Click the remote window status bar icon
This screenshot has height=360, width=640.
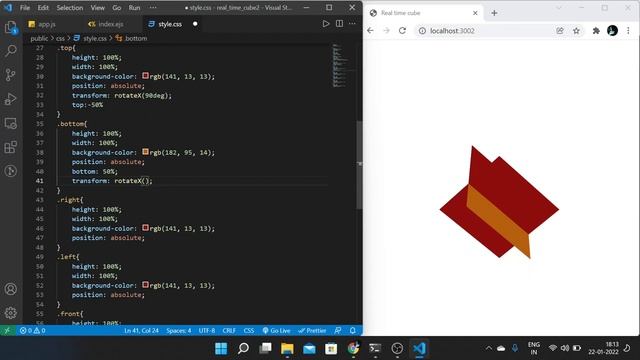pos(7,331)
